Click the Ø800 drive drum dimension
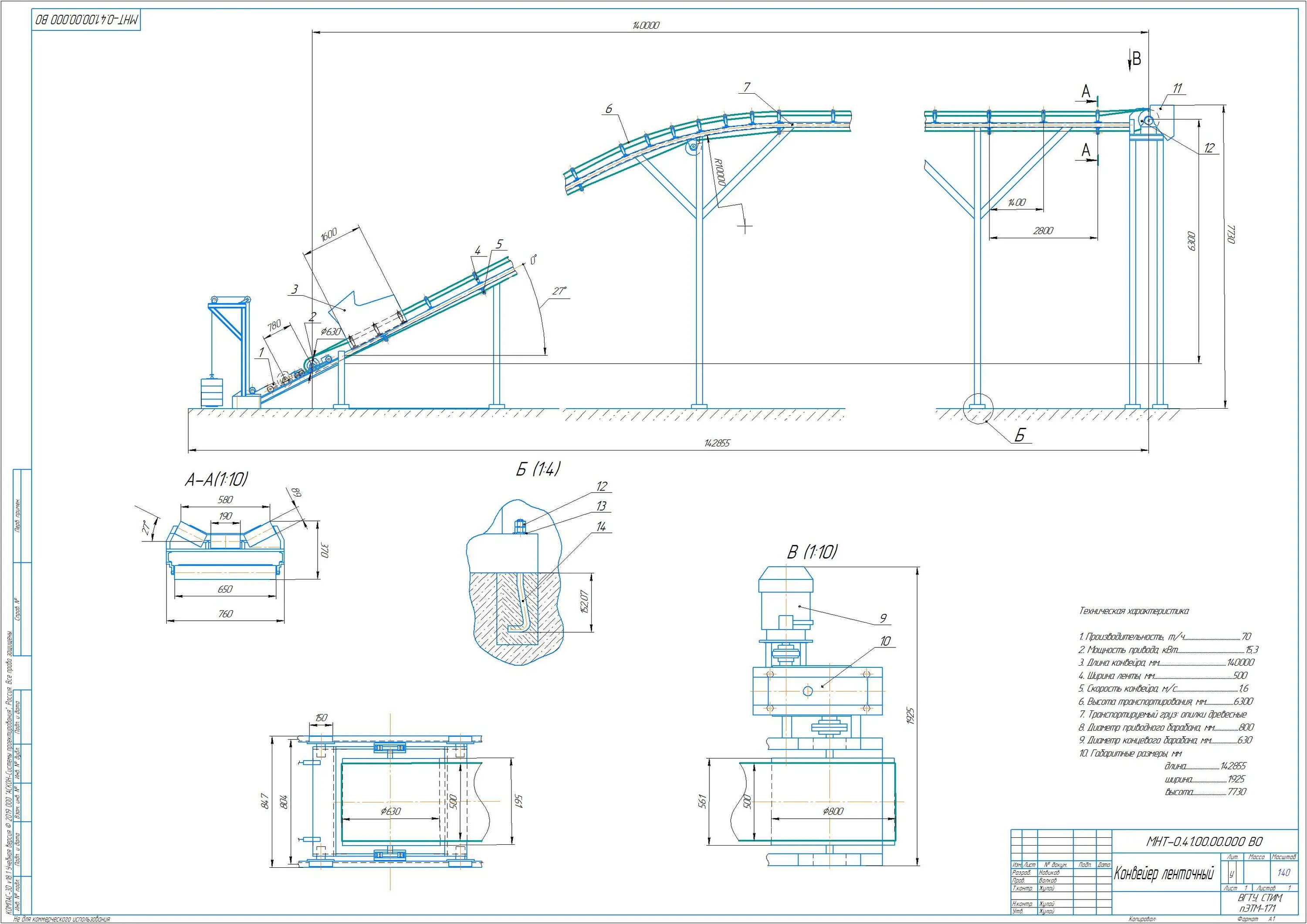 [x=833, y=811]
